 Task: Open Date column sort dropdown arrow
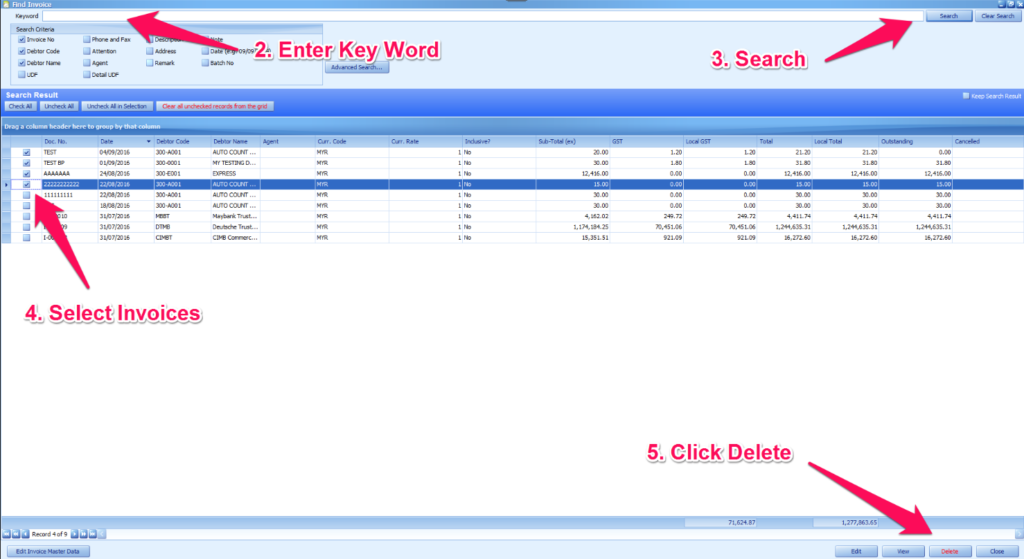[x=148, y=142]
